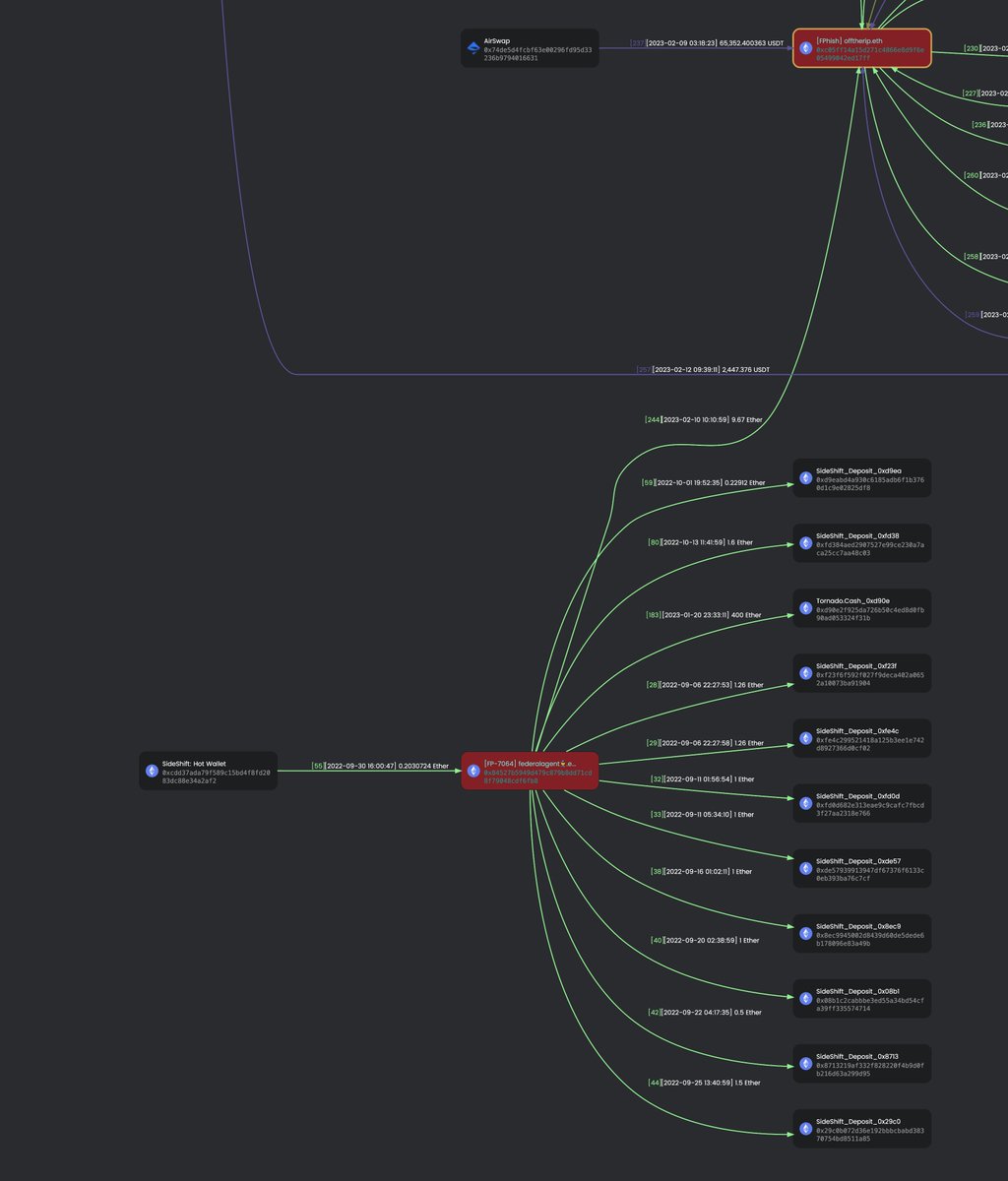Select the SideShift_Deposit_0xf23f node icon
The image size is (1008, 1181).
click(806, 673)
